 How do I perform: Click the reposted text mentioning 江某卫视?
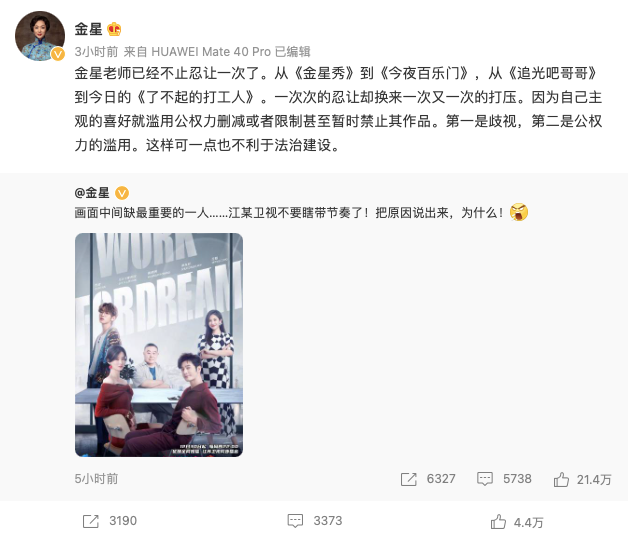click(x=289, y=212)
